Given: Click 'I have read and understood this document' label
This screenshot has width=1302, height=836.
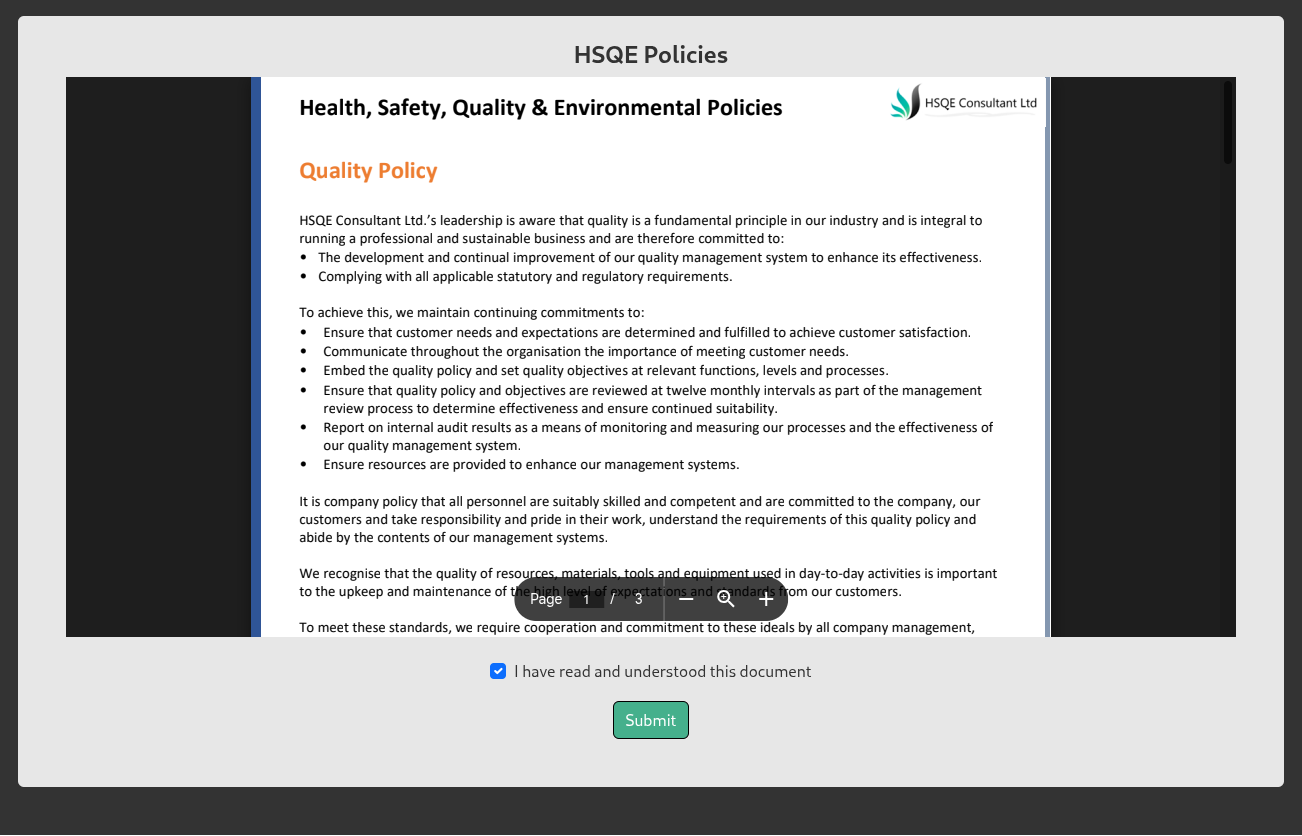Looking at the screenshot, I should tap(662, 672).
